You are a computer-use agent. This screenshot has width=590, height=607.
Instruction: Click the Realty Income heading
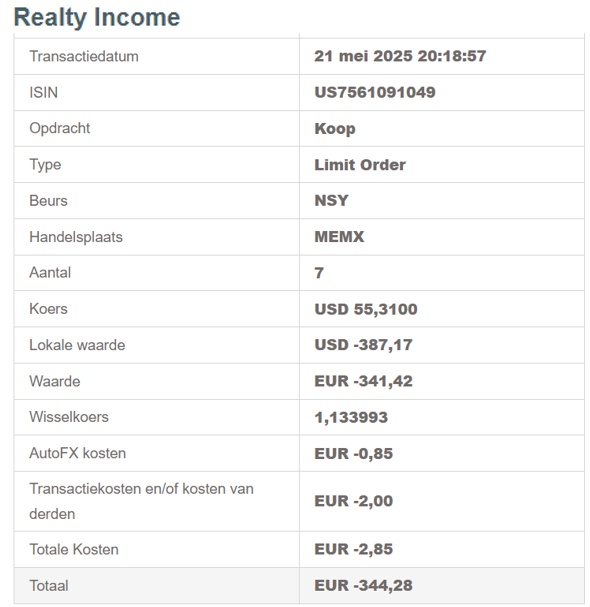pos(97,18)
